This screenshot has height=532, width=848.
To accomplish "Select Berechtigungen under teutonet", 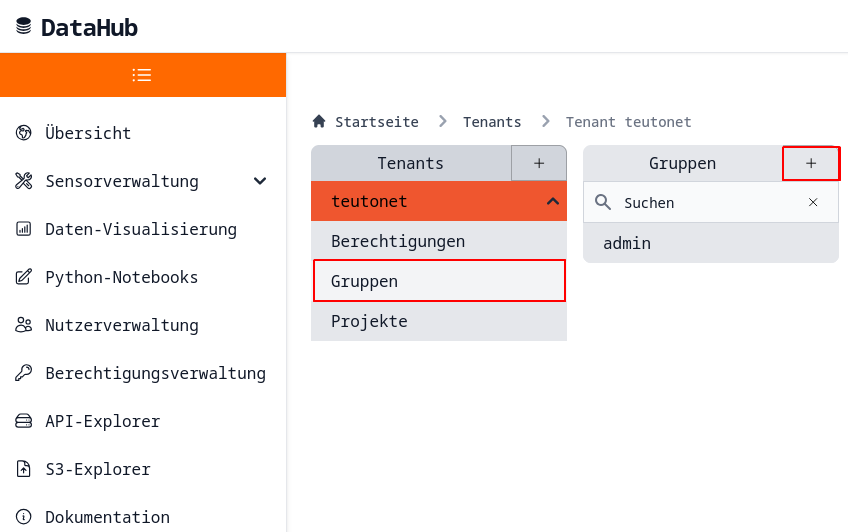I will (398, 241).
